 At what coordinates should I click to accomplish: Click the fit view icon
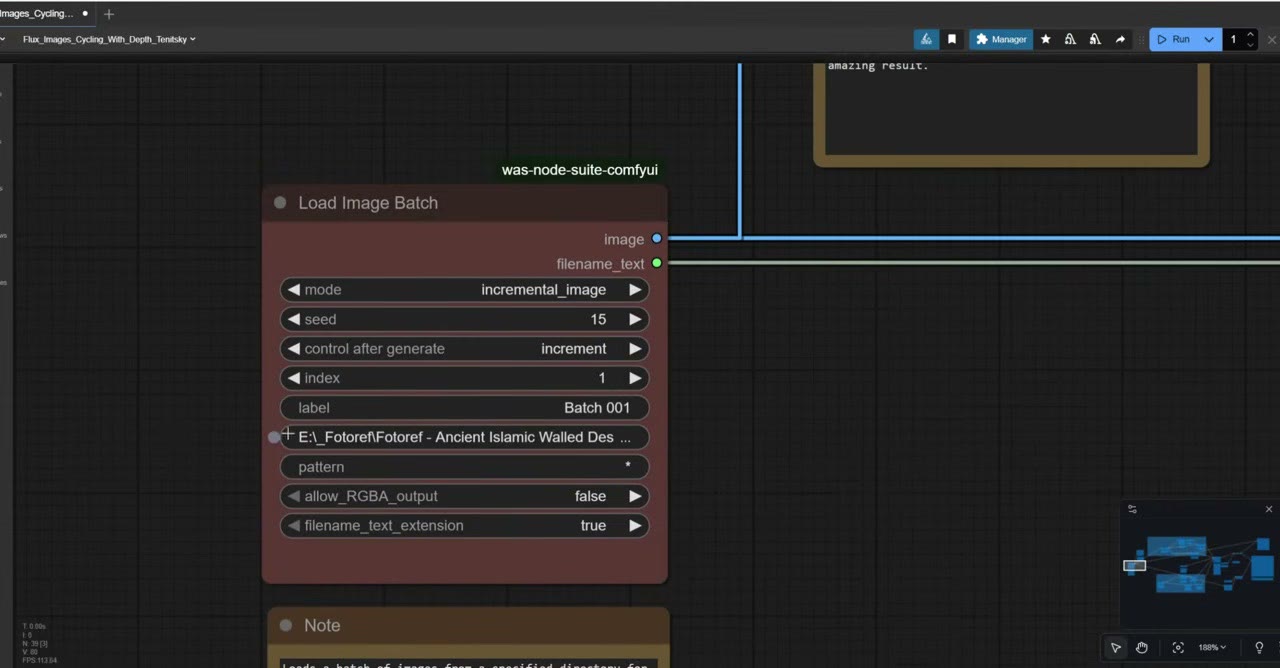point(1178,648)
